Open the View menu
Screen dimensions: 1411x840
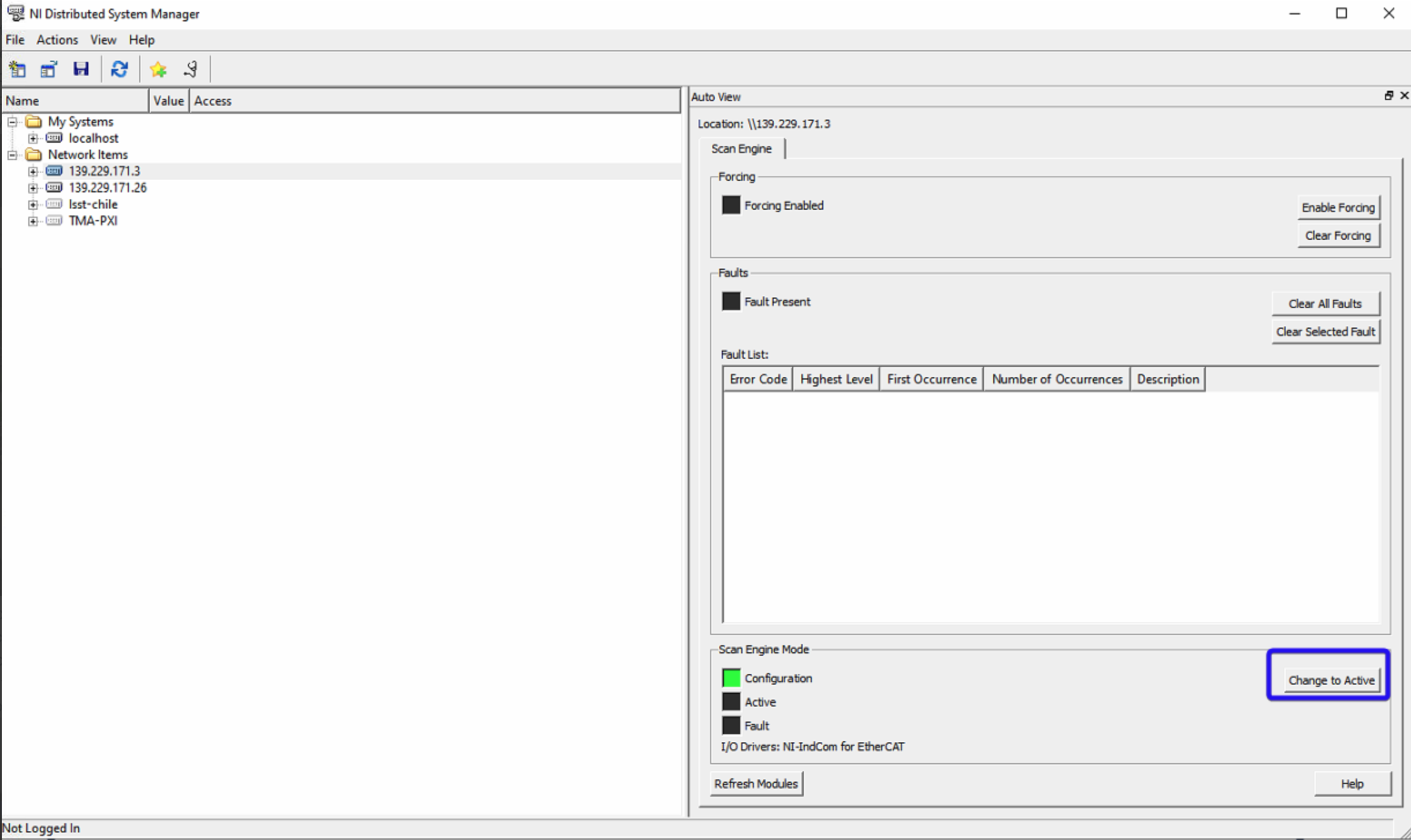103,39
